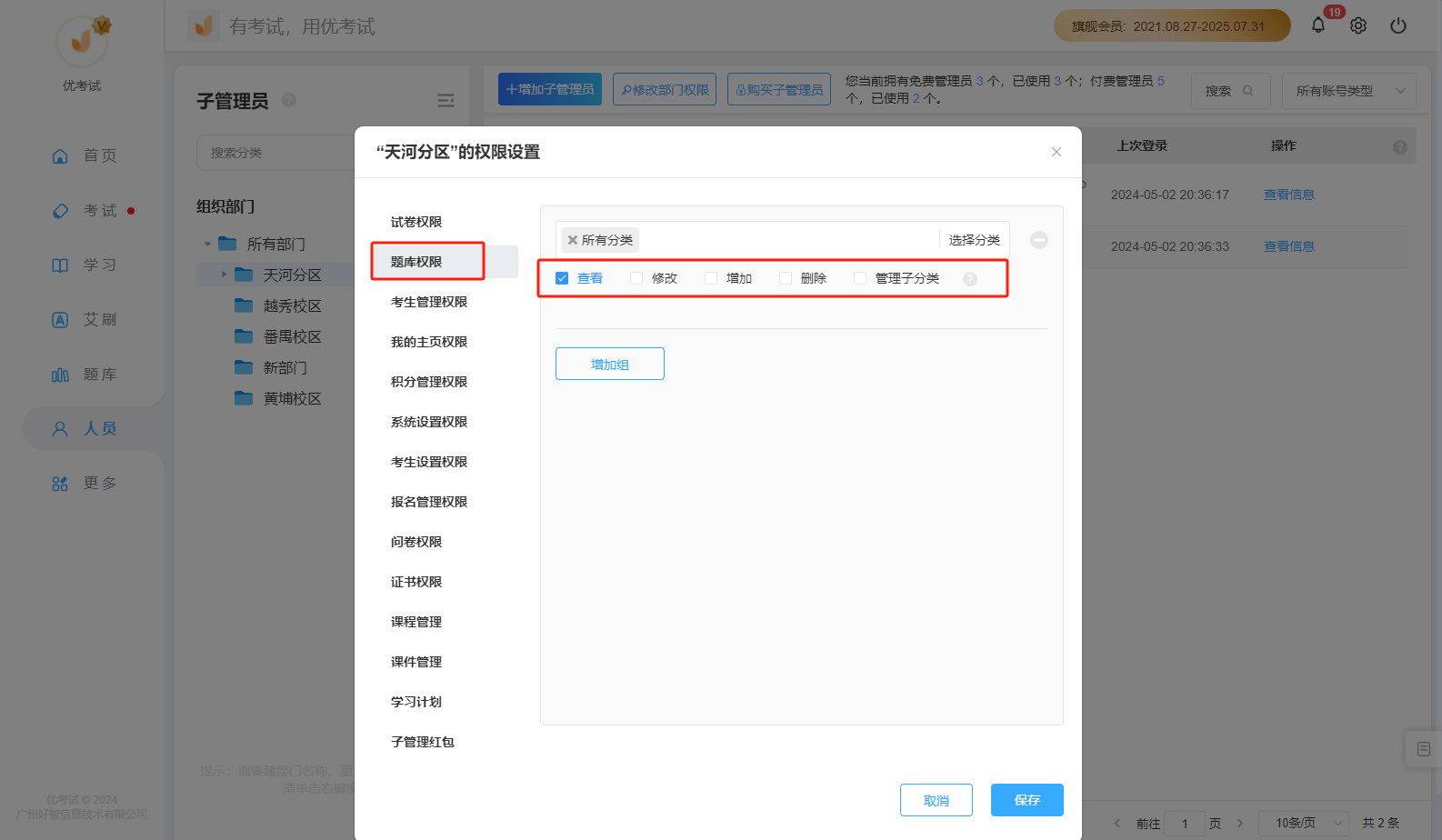The height and width of the screenshot is (840, 1442).
Task: Check the 修改 permission
Action: coord(636,278)
